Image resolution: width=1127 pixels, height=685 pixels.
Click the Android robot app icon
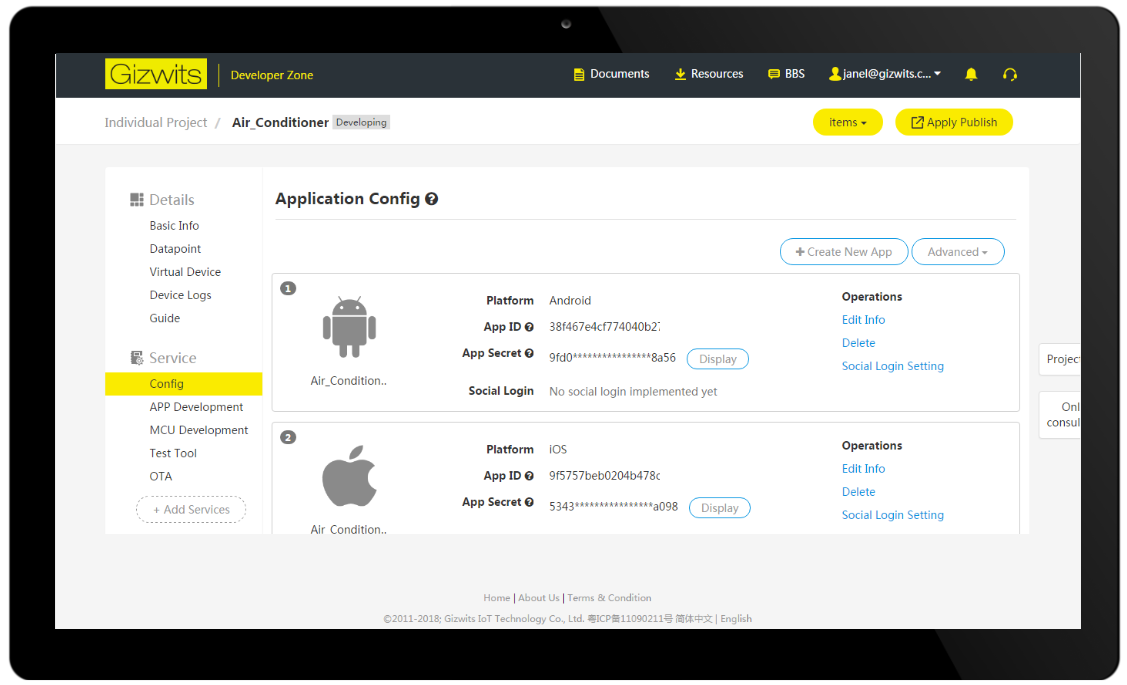349,325
